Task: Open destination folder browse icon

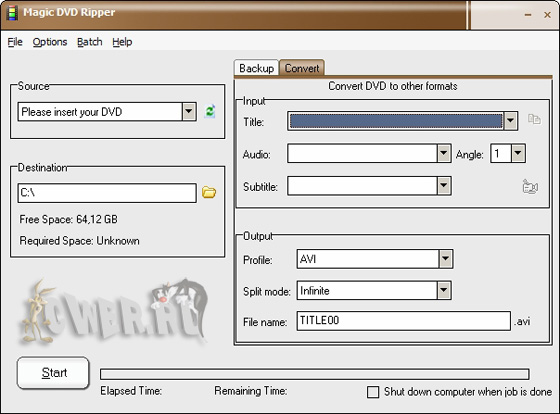Action: click(x=209, y=192)
